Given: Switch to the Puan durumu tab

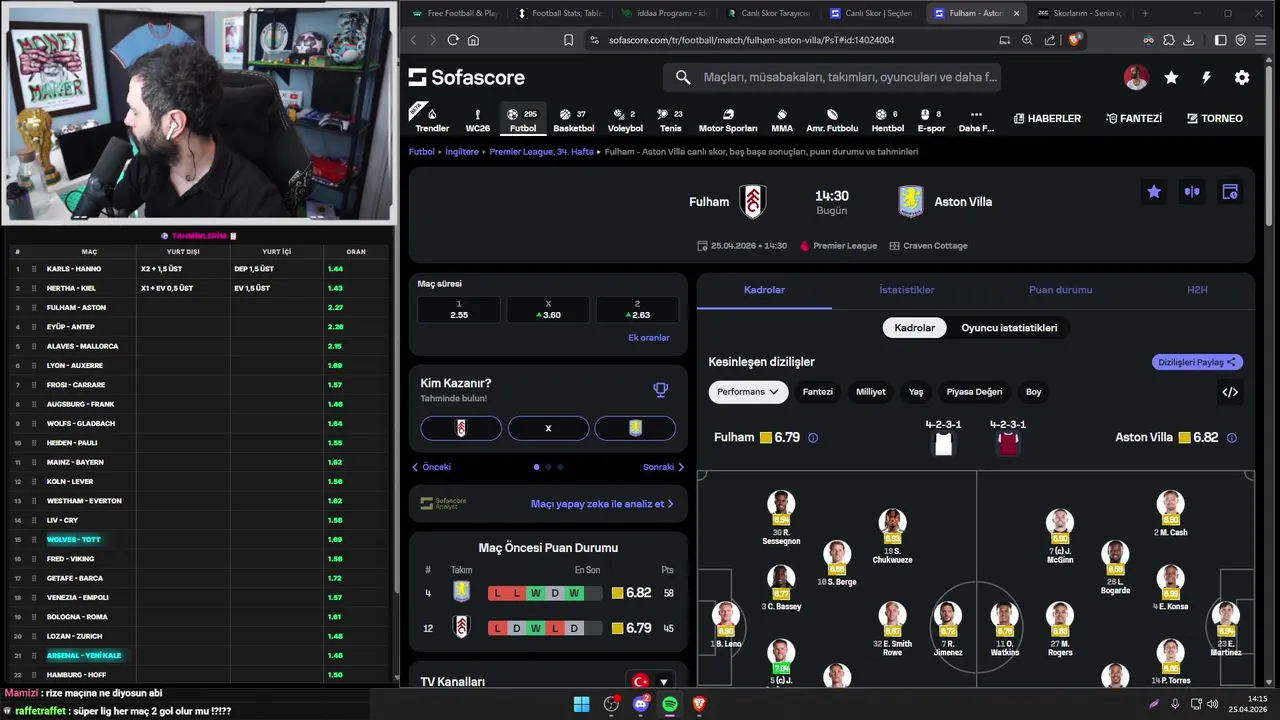Looking at the screenshot, I should 1060,290.
